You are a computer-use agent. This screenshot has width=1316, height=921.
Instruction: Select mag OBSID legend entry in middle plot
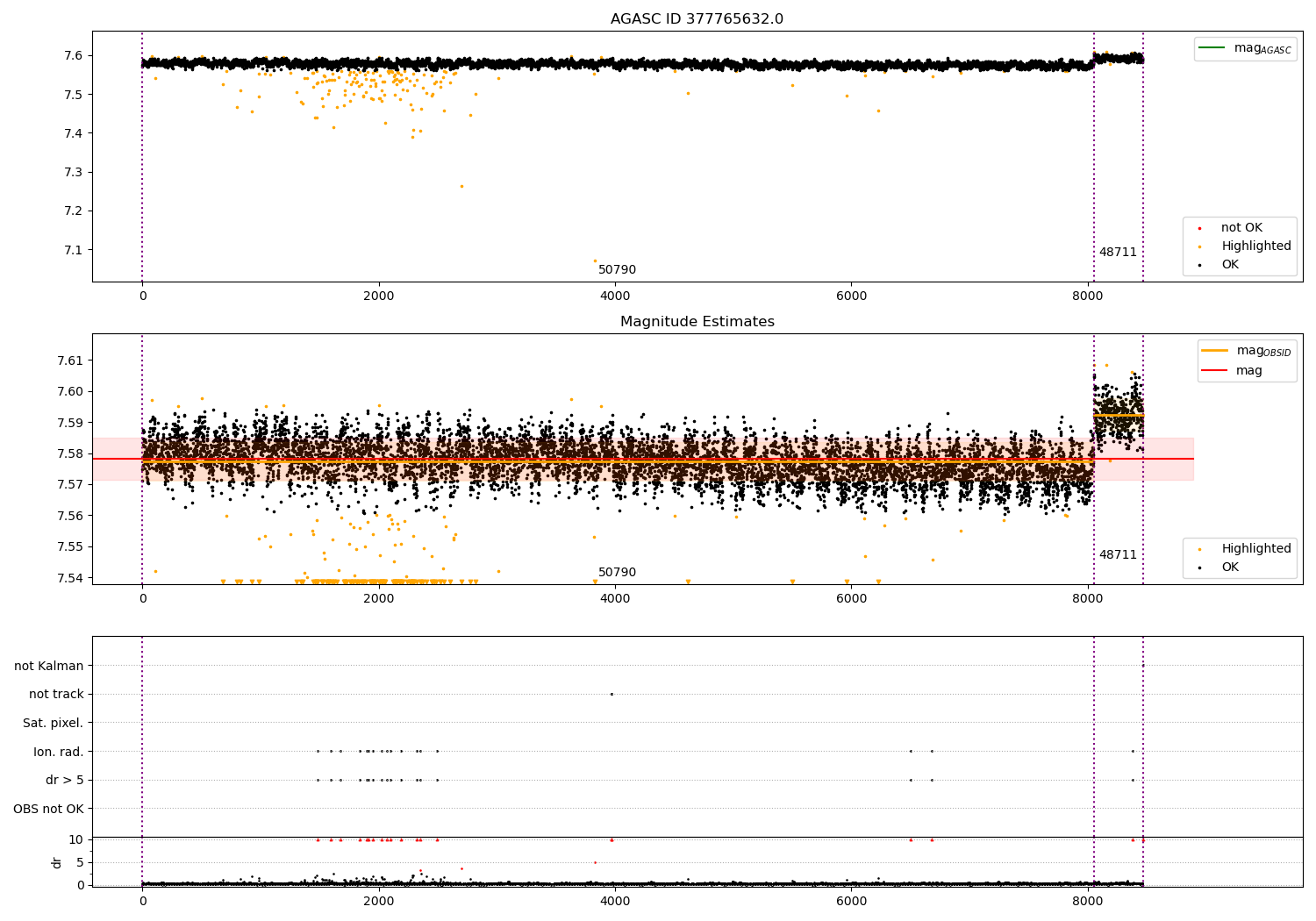pos(1246,351)
